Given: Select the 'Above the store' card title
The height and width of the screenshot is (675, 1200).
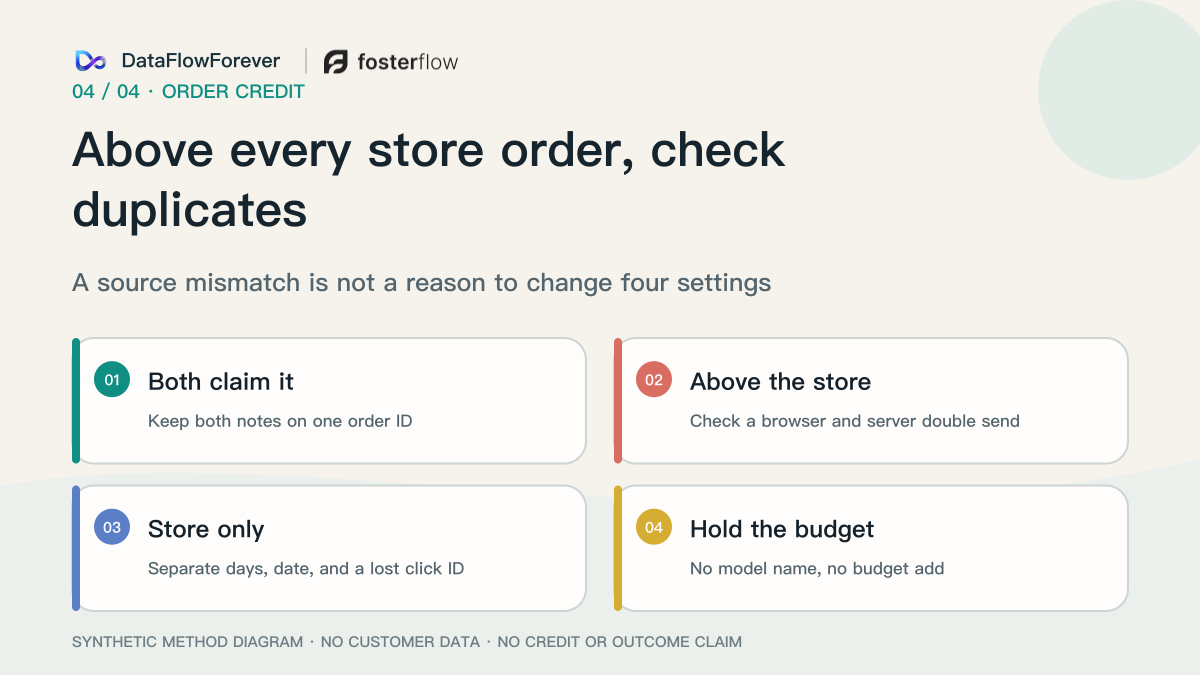Looking at the screenshot, I should pyautogui.click(x=780, y=381).
